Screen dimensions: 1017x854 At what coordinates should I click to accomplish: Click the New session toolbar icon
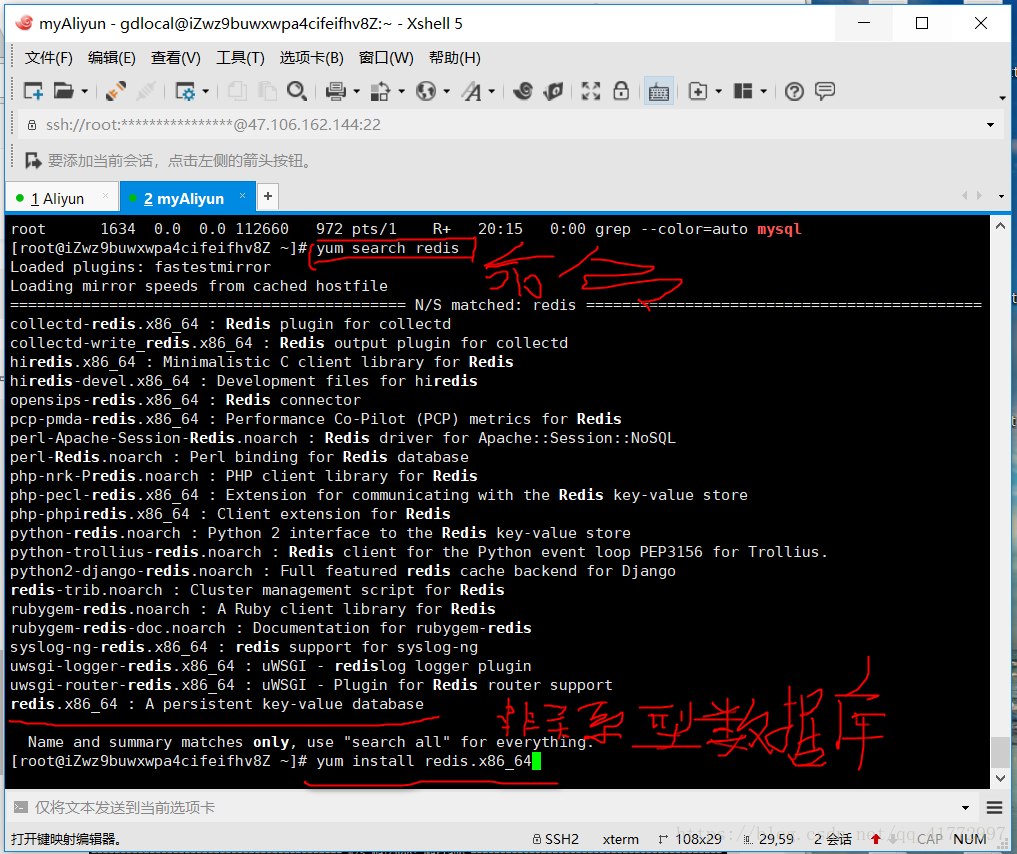click(32, 91)
